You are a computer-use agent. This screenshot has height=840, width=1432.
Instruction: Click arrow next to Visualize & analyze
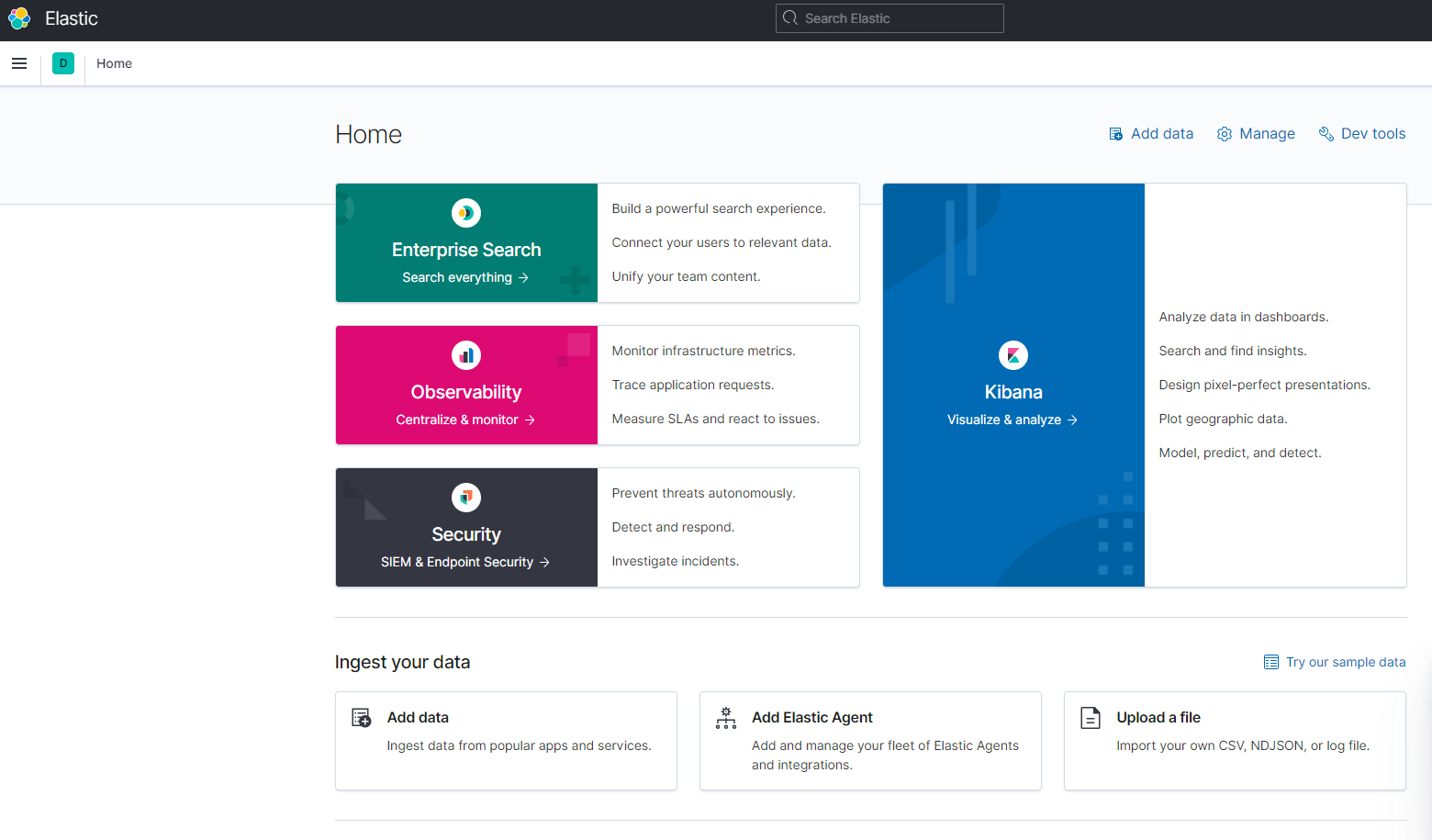point(1072,420)
